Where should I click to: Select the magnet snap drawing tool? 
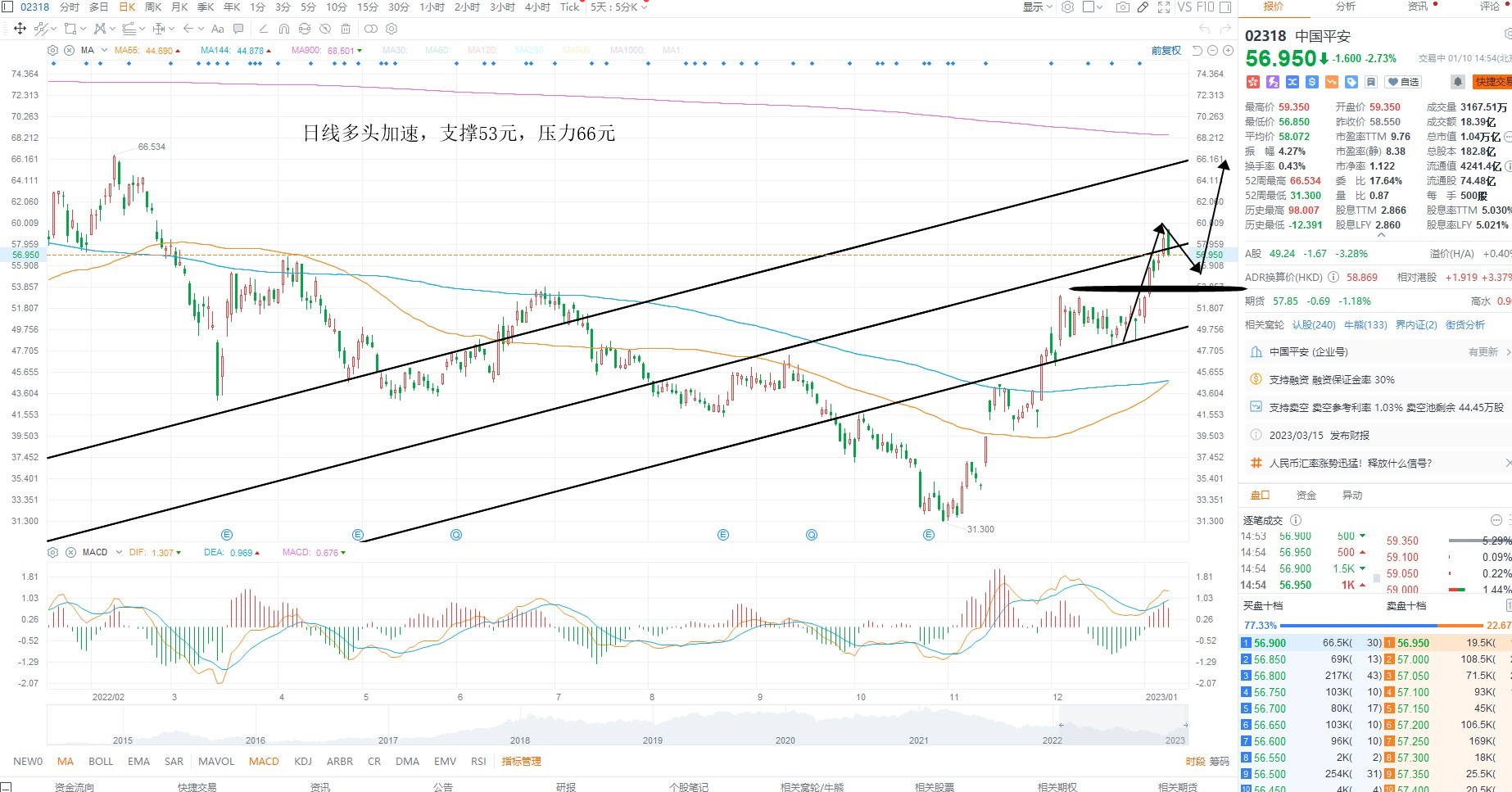tap(283, 29)
